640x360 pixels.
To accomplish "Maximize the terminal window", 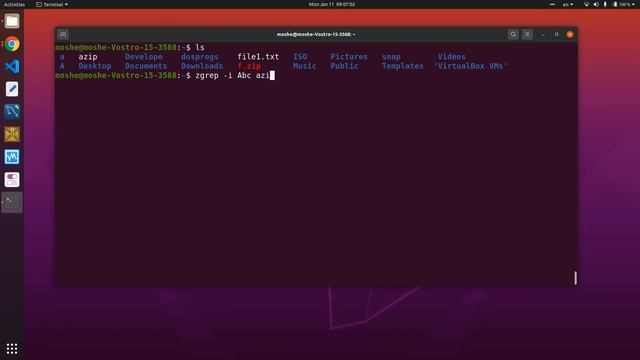I will (x=556, y=35).
